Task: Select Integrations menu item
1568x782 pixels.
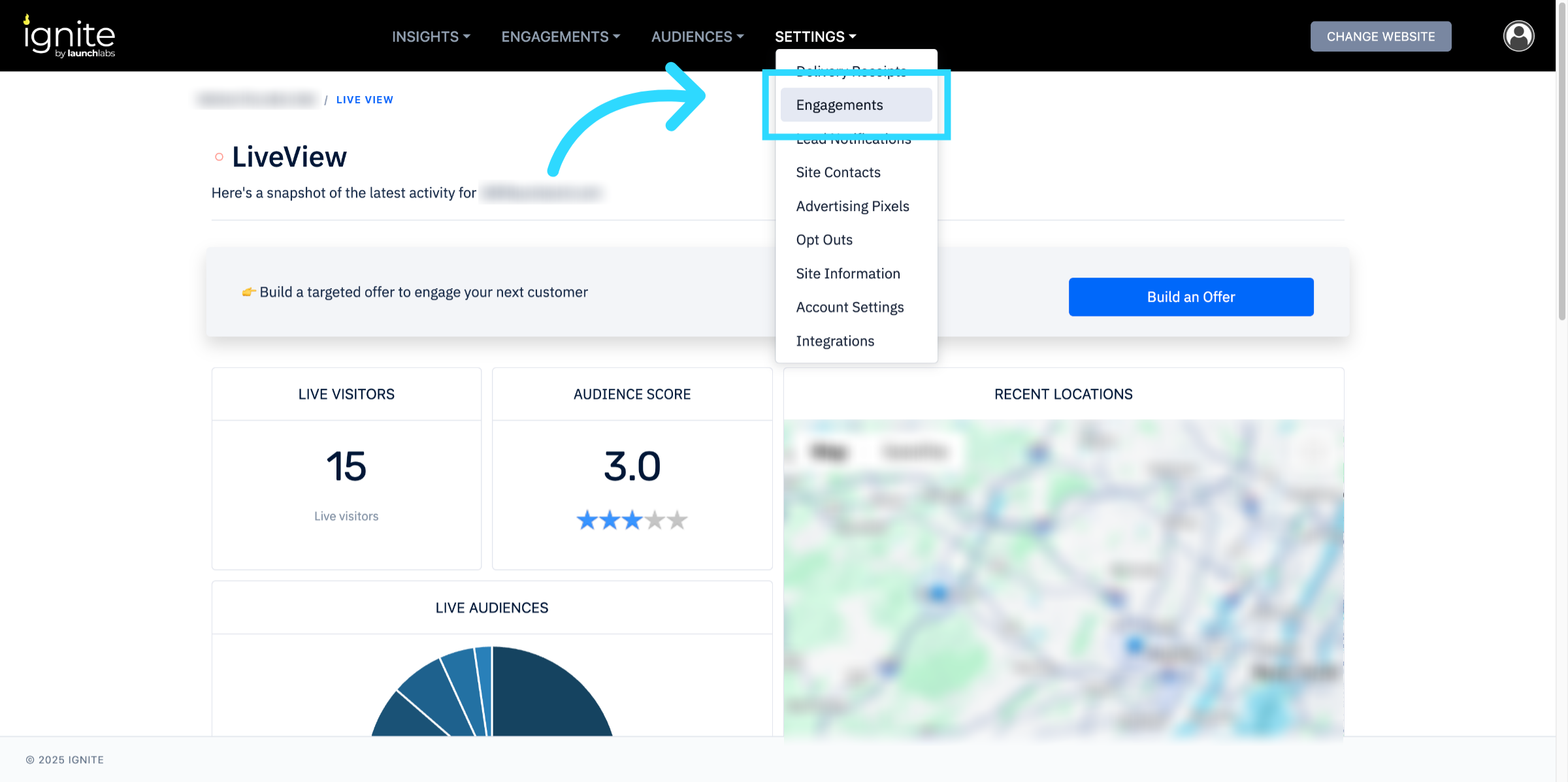Action: tap(834, 341)
